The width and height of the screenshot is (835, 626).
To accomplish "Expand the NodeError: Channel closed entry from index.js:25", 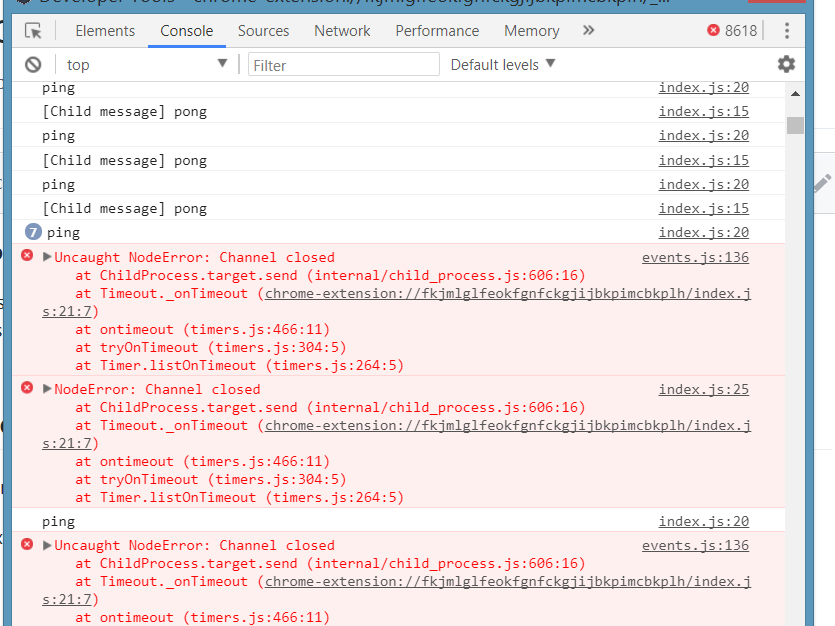I will click(47, 389).
